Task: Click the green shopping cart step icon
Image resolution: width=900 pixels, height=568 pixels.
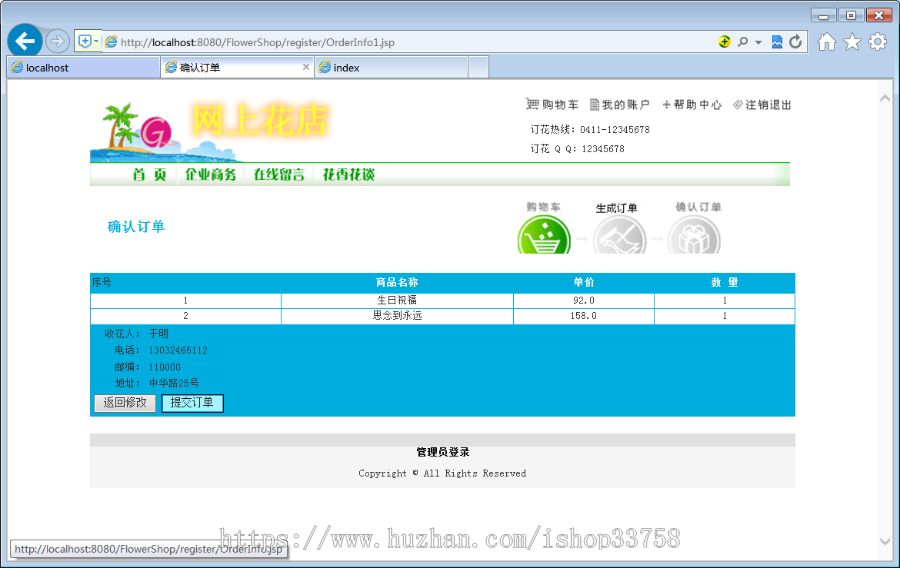Action: click(544, 235)
